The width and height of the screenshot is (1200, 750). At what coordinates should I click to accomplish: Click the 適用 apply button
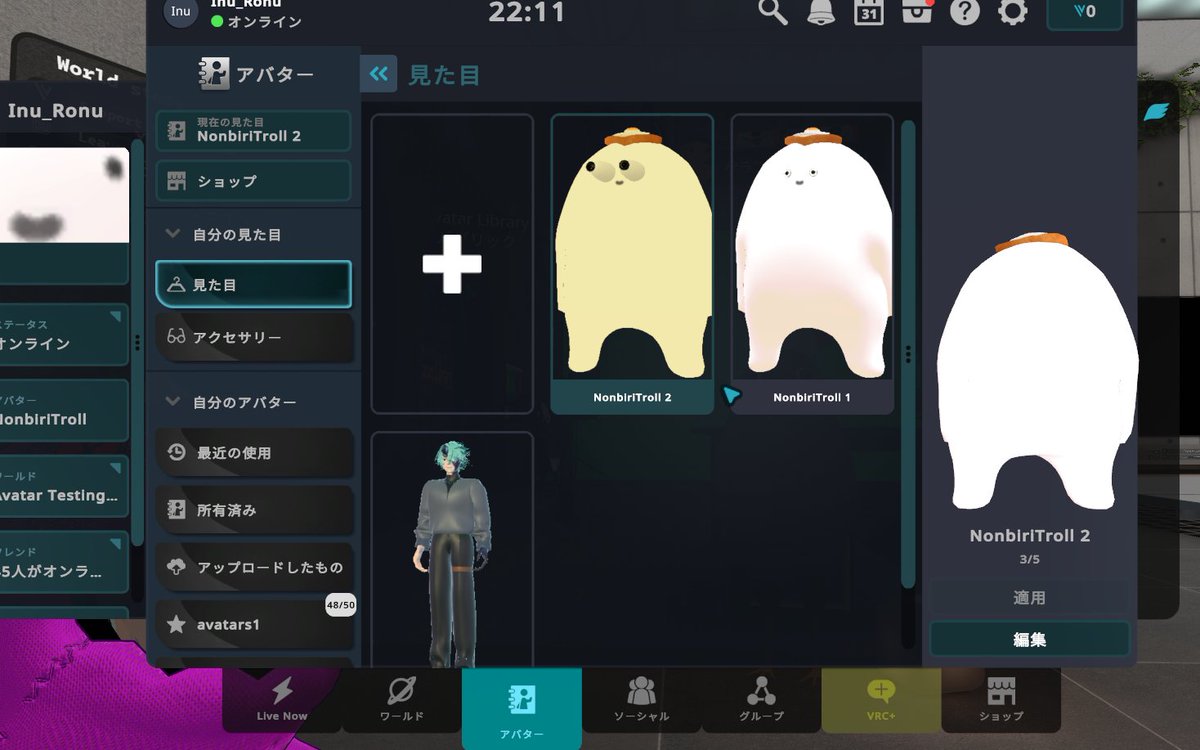(1029, 597)
